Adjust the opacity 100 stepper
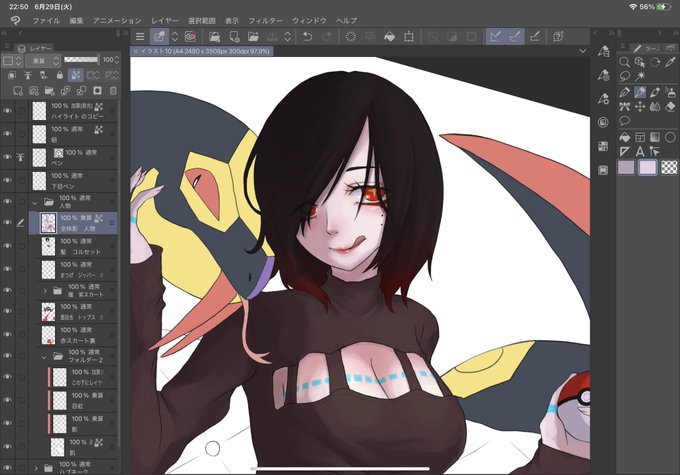 [x=116, y=60]
